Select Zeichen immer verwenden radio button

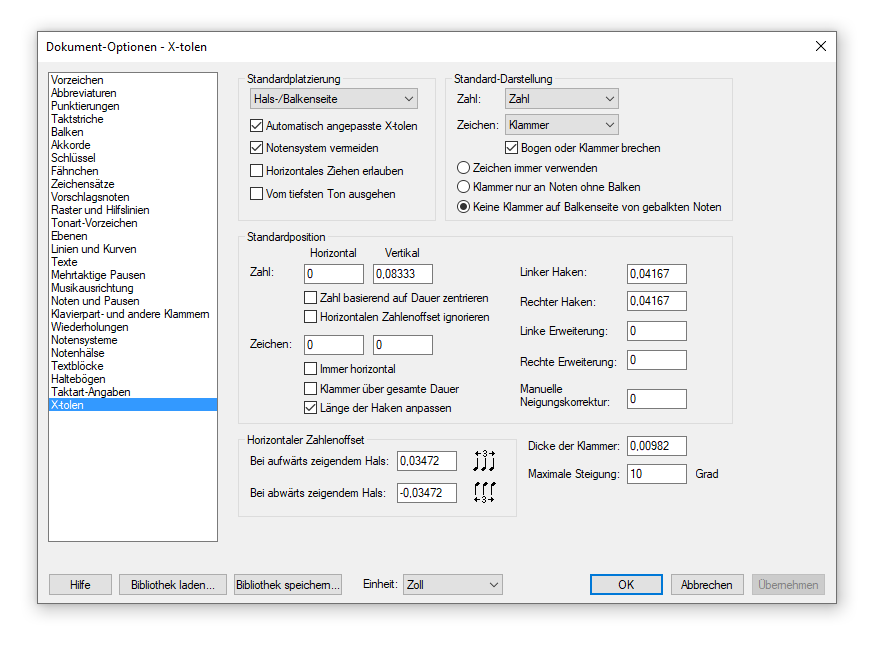point(463,168)
